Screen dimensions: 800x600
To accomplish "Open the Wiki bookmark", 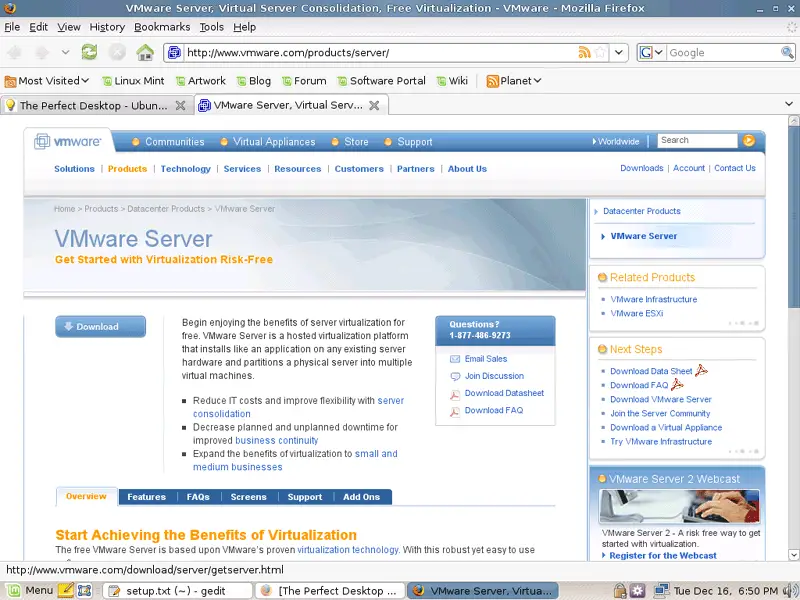I will (x=452, y=81).
